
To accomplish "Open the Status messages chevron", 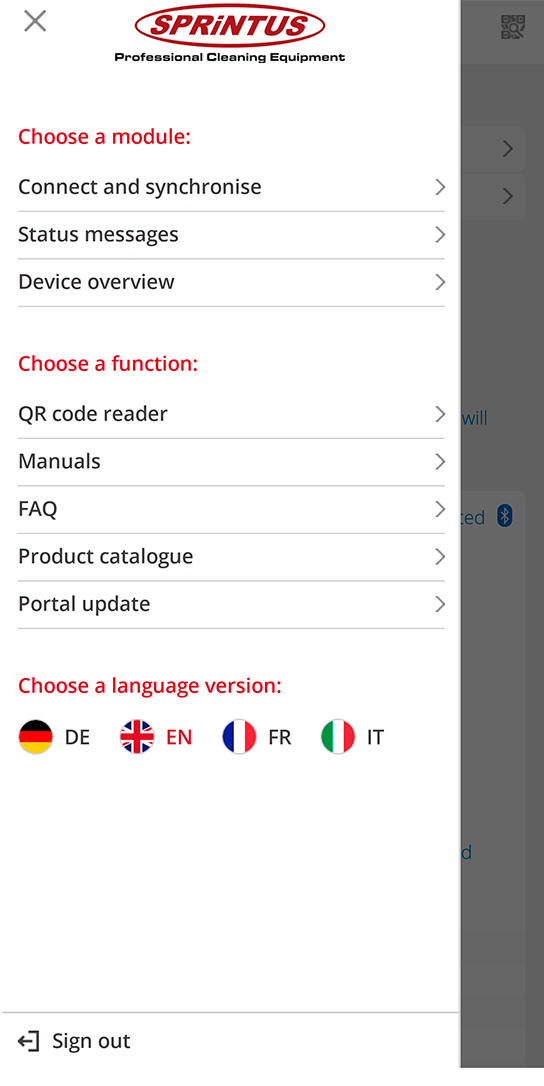I will pyautogui.click(x=440, y=235).
